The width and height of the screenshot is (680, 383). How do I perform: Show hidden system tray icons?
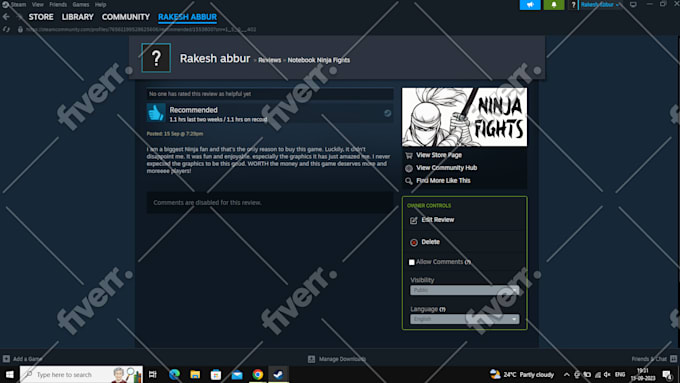(x=566, y=374)
